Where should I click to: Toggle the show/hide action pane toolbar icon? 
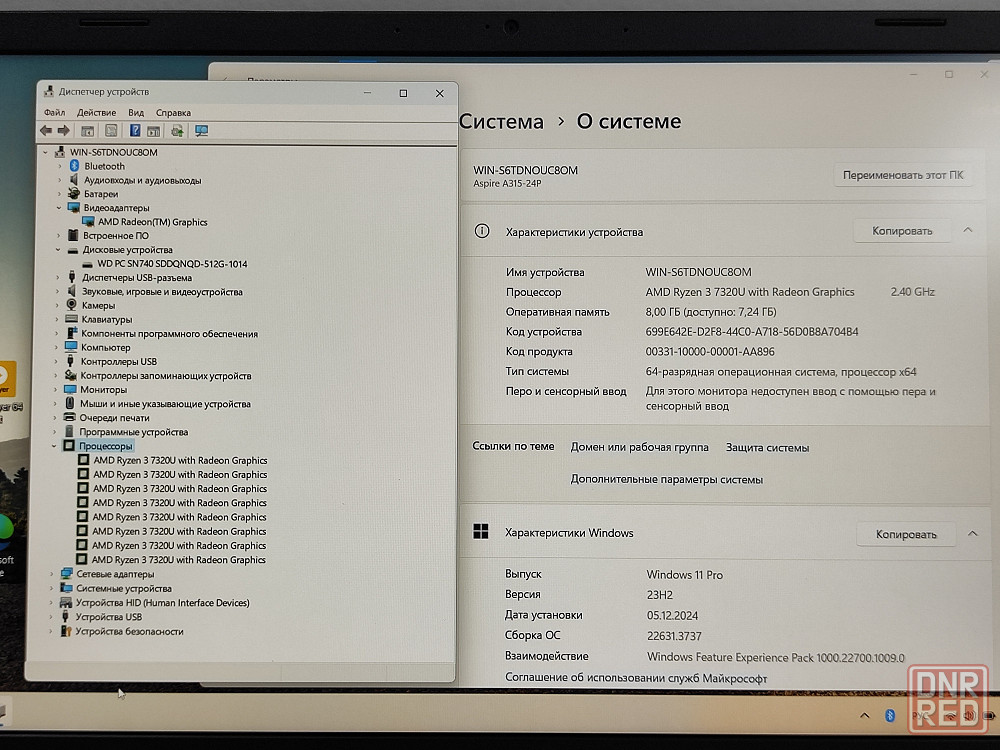tap(154, 131)
